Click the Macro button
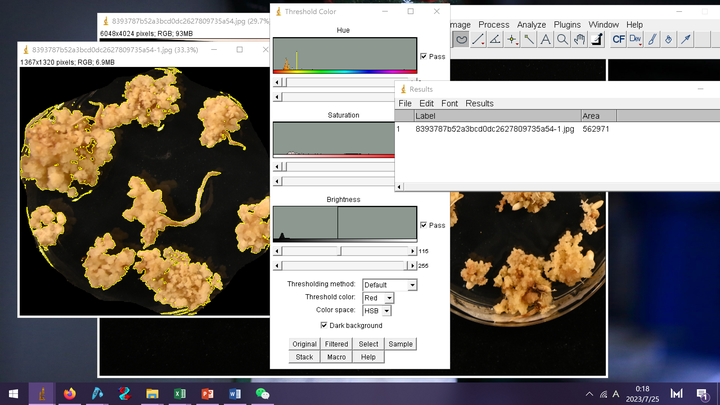The image size is (720, 405). click(x=336, y=357)
